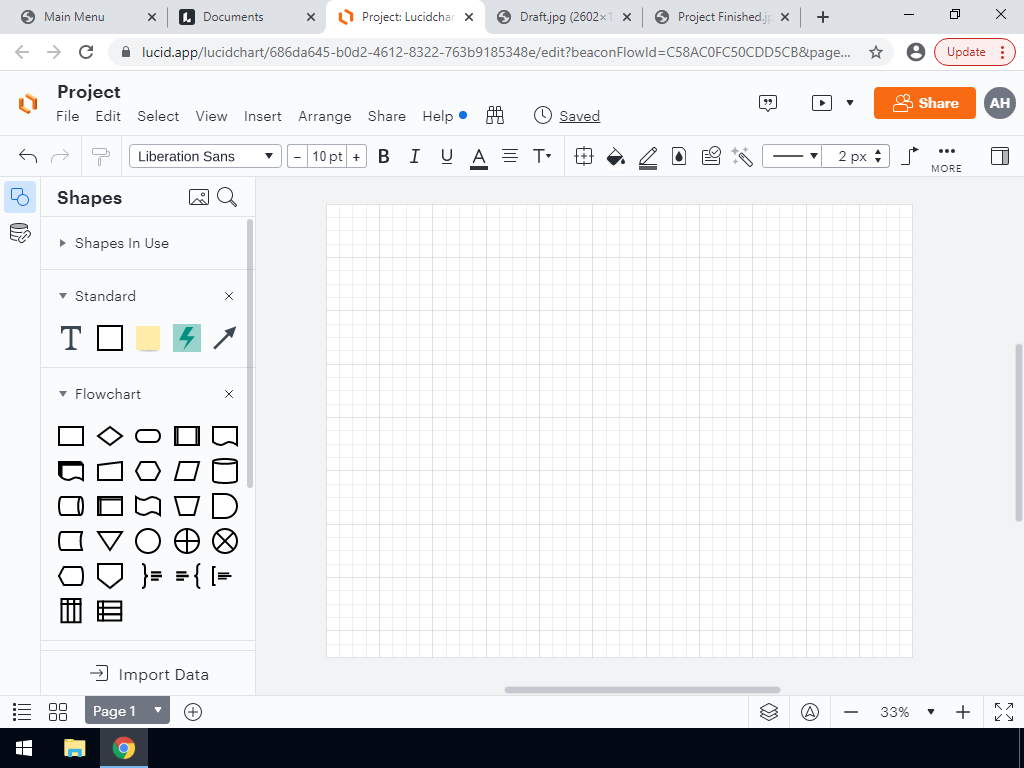Image resolution: width=1024 pixels, height=768 pixels.
Task: Click Import Data button
Action: coord(149,674)
